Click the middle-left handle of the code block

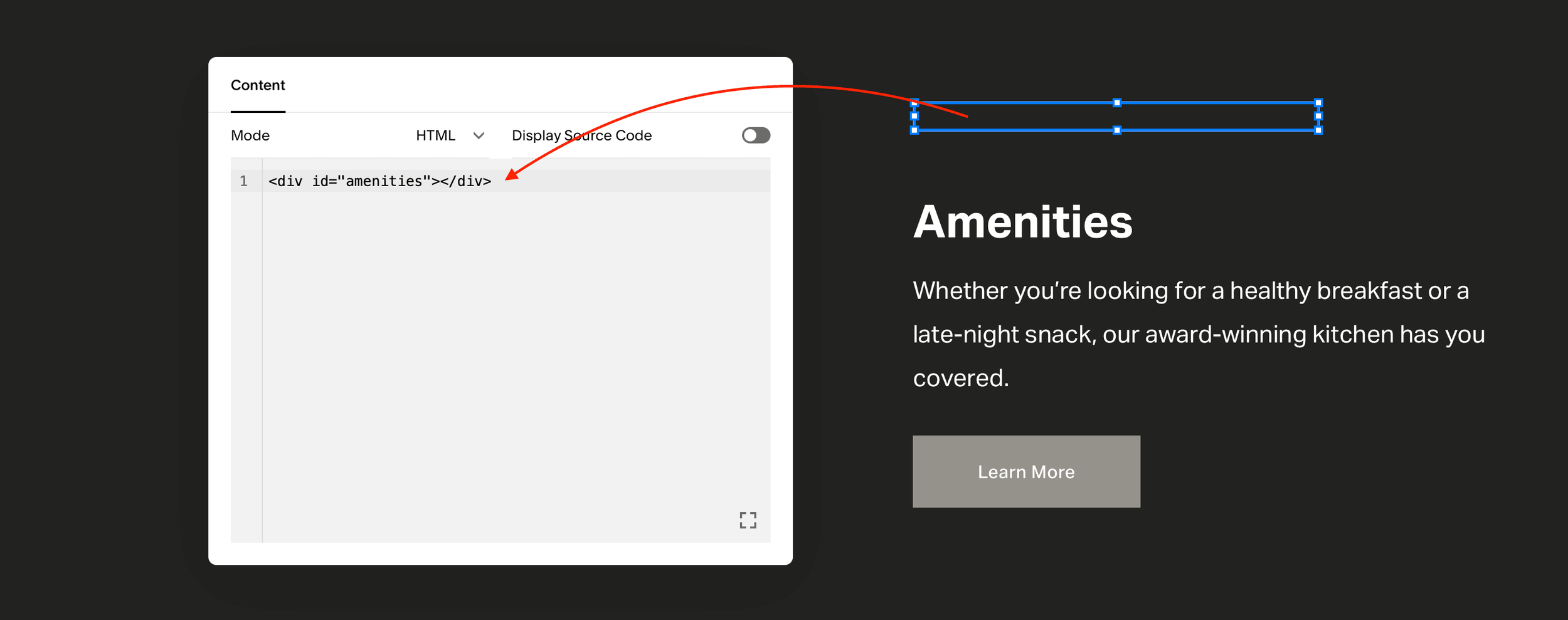(x=913, y=117)
